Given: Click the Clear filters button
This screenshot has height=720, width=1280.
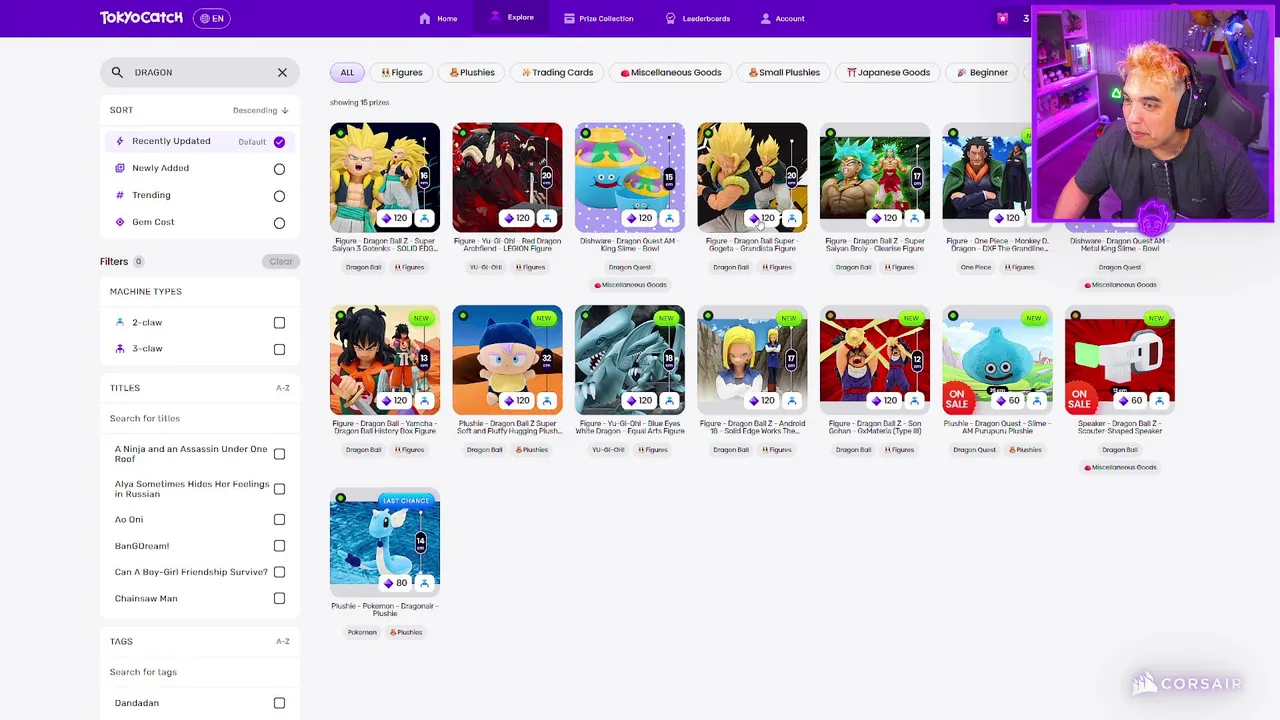Looking at the screenshot, I should point(280,262).
